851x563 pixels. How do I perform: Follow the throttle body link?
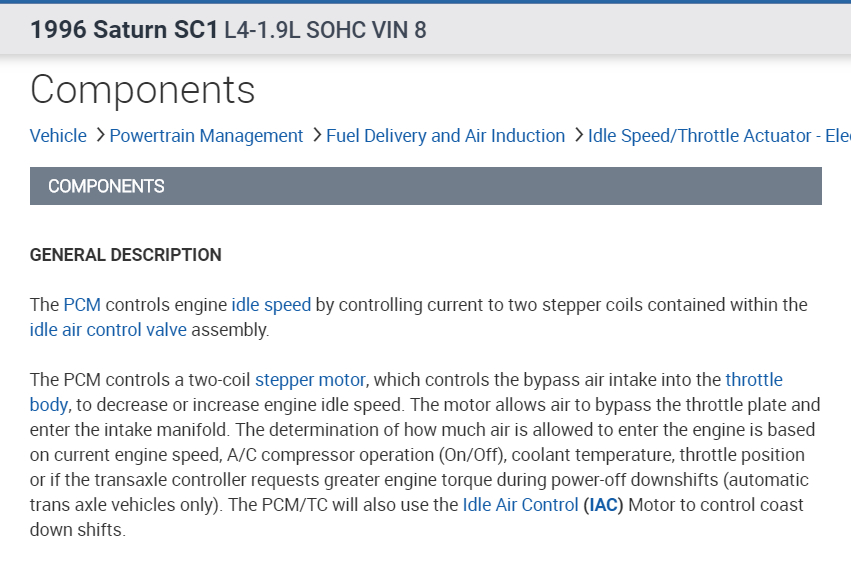click(754, 379)
